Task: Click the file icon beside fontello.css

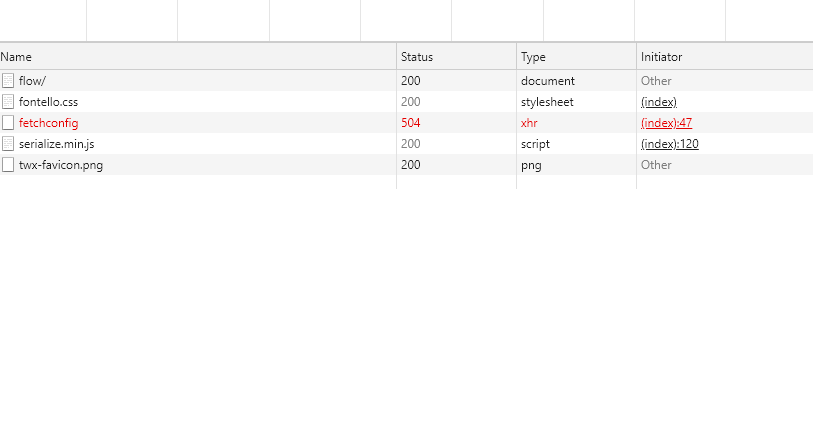Action: (x=8, y=102)
